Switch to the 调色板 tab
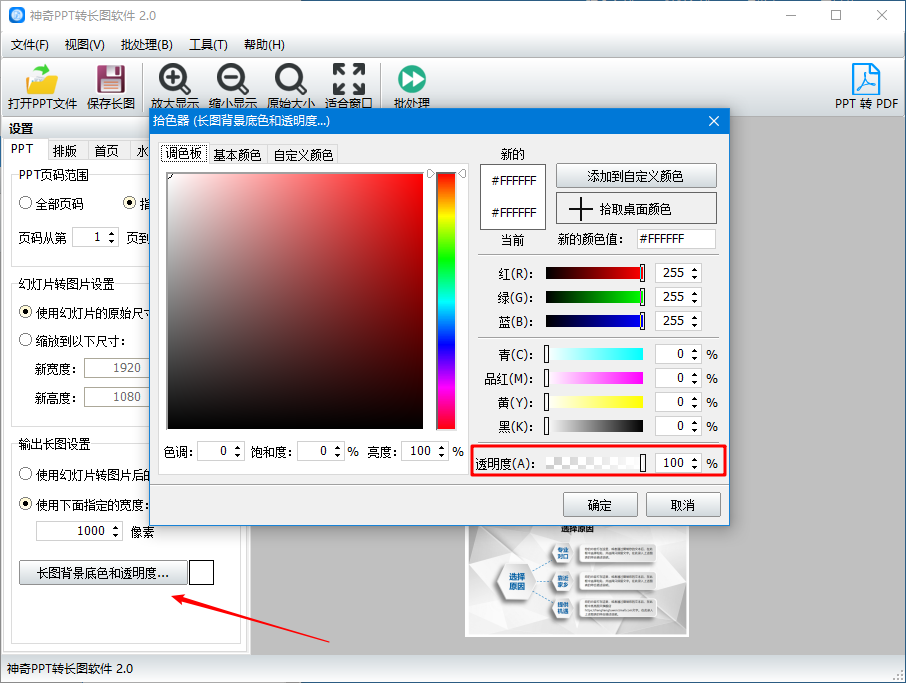The image size is (906, 683). [x=183, y=153]
